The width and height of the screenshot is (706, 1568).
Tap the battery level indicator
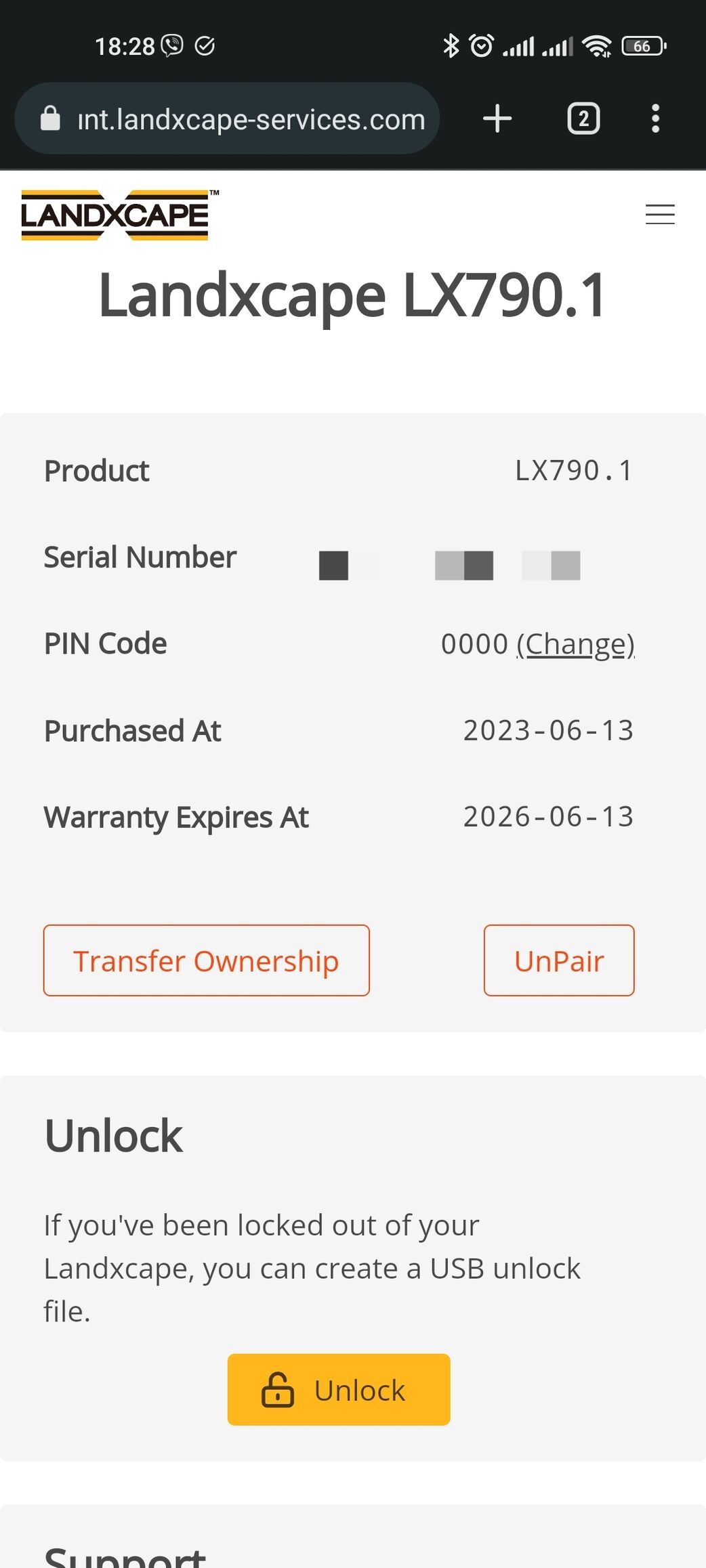(643, 46)
